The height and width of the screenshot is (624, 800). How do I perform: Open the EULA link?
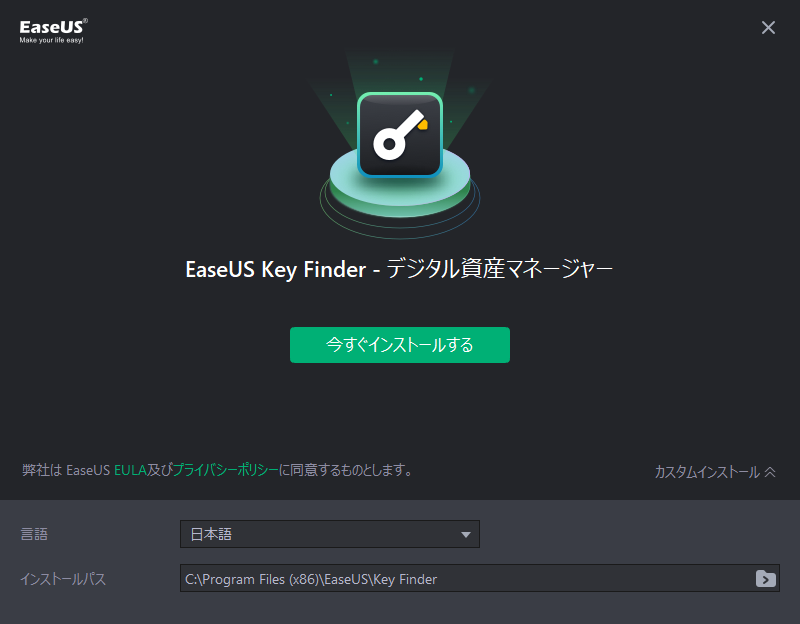[x=130, y=470]
